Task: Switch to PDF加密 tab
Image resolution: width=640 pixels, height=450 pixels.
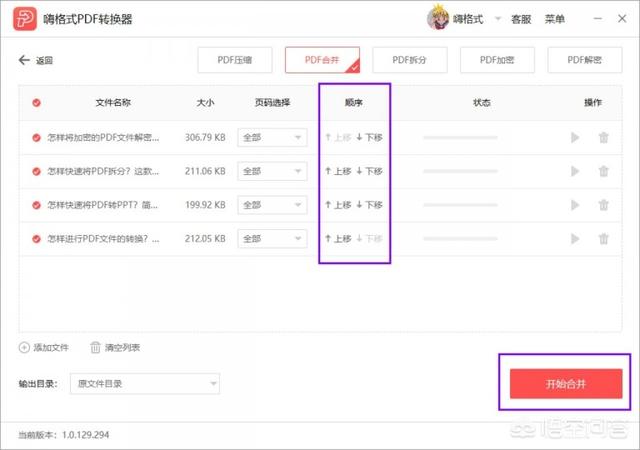Action: coord(497,60)
